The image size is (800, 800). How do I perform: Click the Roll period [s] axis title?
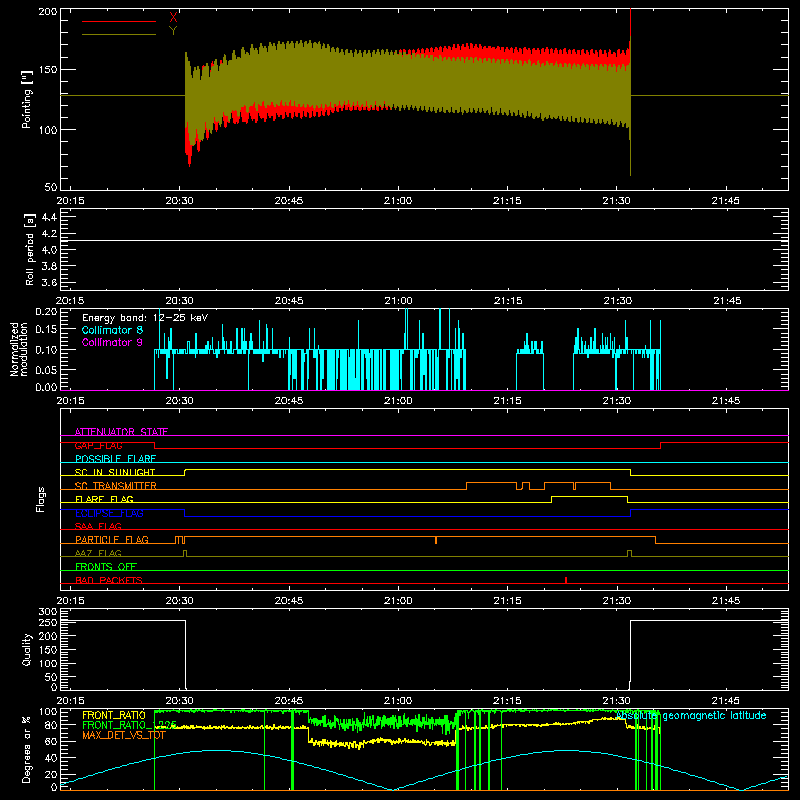click(x=29, y=249)
